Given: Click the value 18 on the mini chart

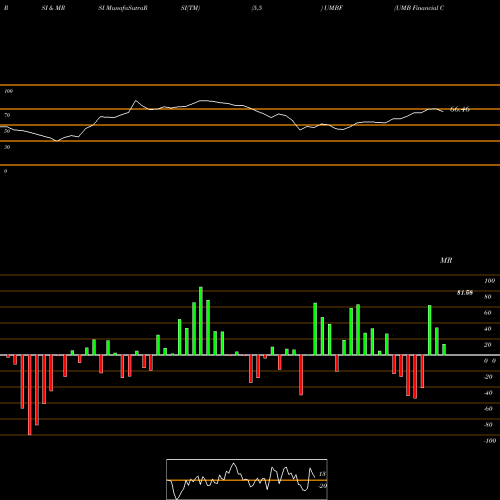Looking at the screenshot, I should click(x=322, y=474).
